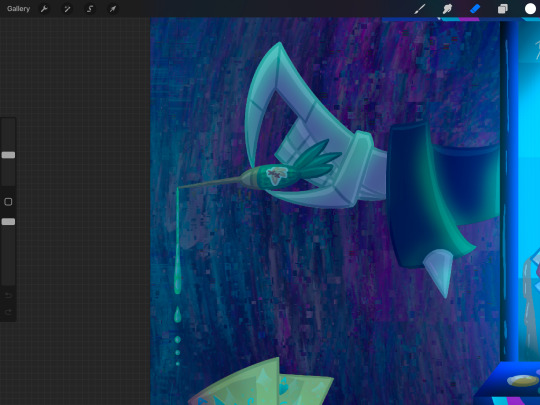Screen dimensions: 540x405
Task: Activate the Selection S-ribbon tool
Action: point(90,9)
